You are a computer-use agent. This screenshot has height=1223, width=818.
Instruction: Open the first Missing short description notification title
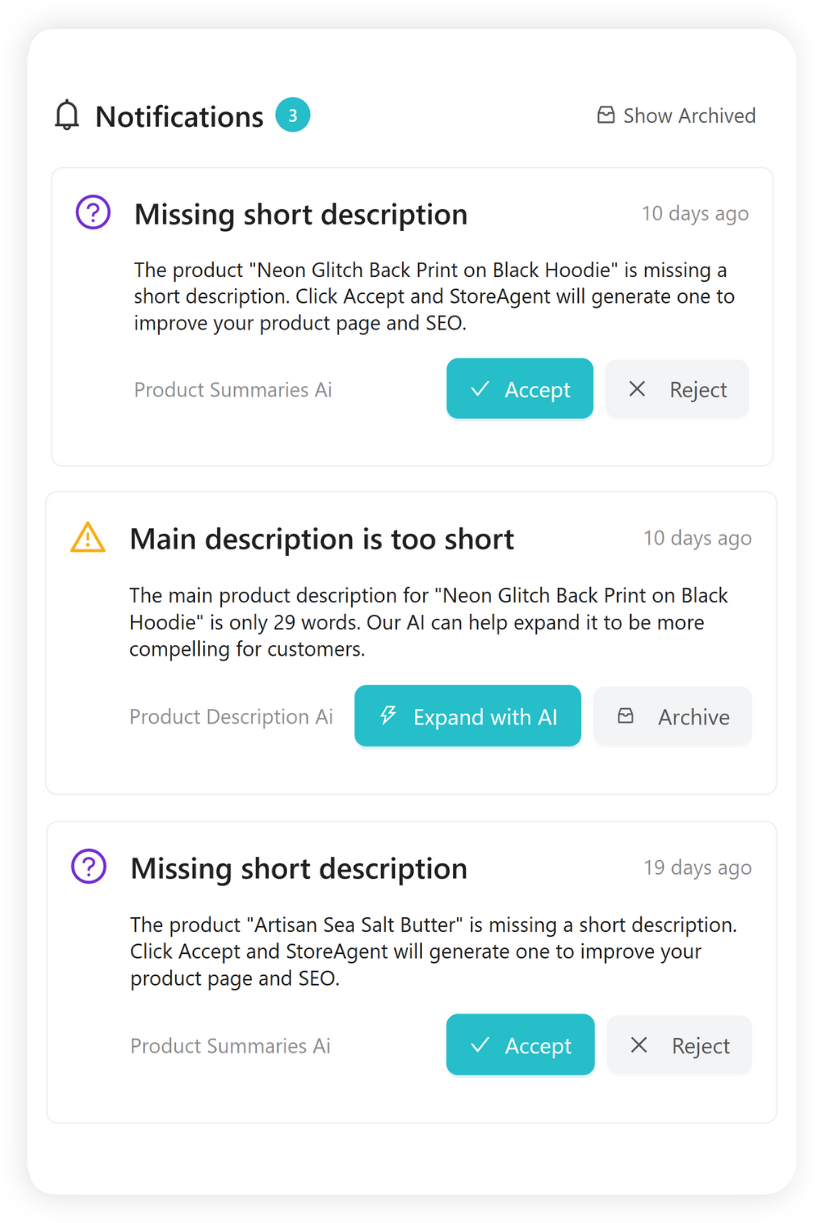tap(301, 214)
